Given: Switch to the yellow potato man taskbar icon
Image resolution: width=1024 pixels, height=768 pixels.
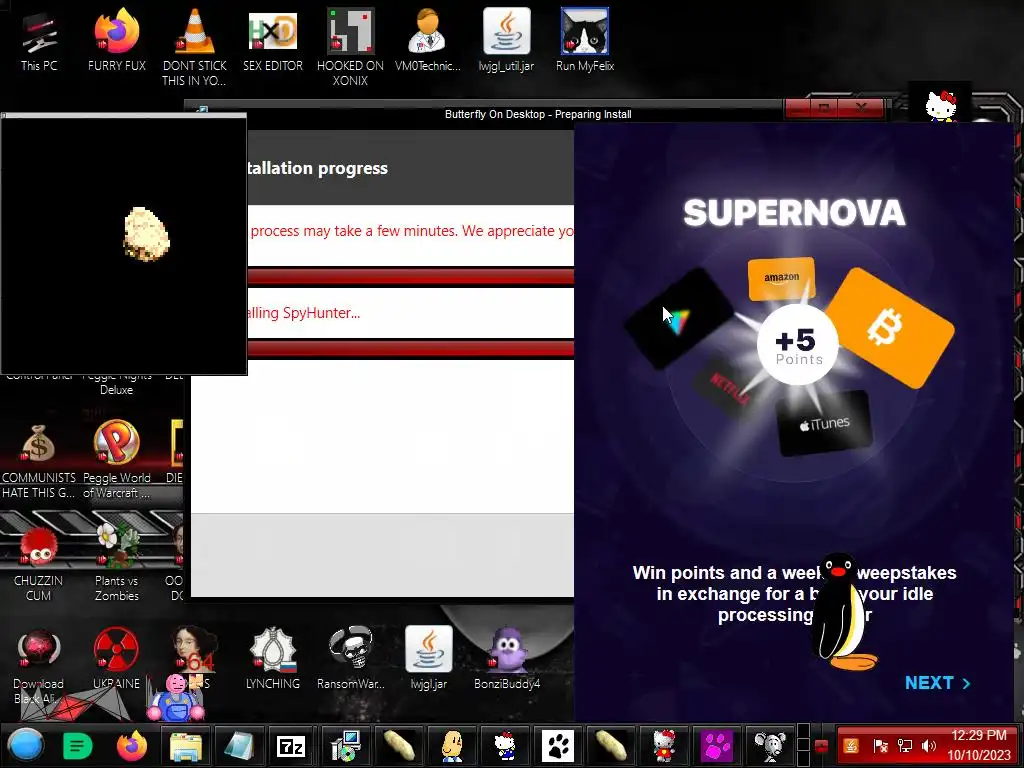Looking at the screenshot, I should (x=452, y=745).
